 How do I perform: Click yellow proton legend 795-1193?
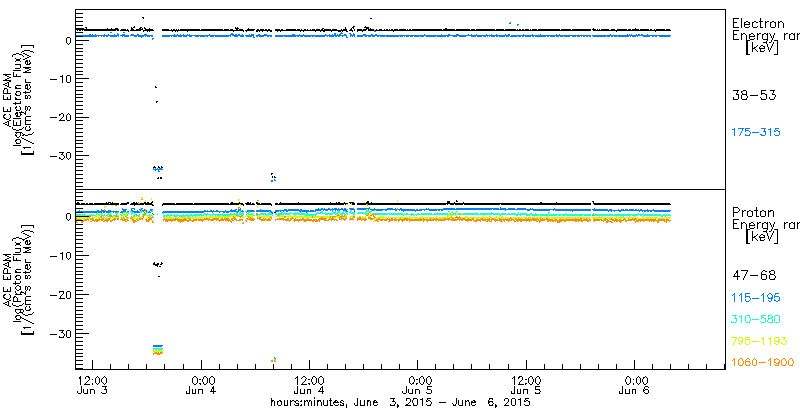click(x=760, y=341)
